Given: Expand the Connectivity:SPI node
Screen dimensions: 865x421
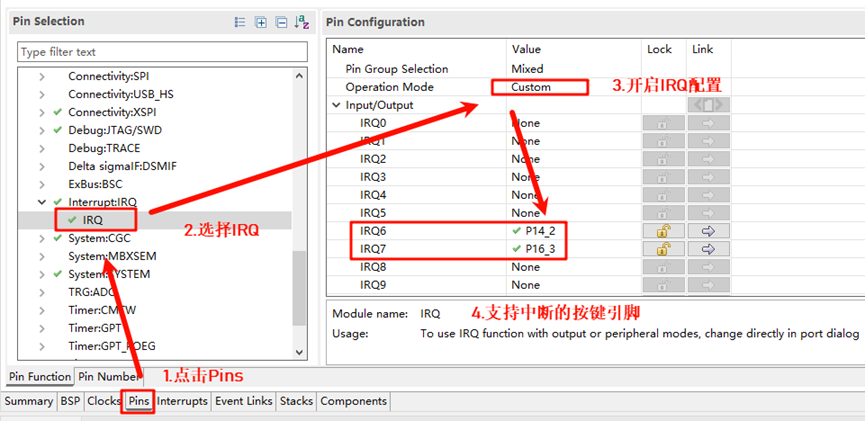Looking at the screenshot, I should point(42,76).
